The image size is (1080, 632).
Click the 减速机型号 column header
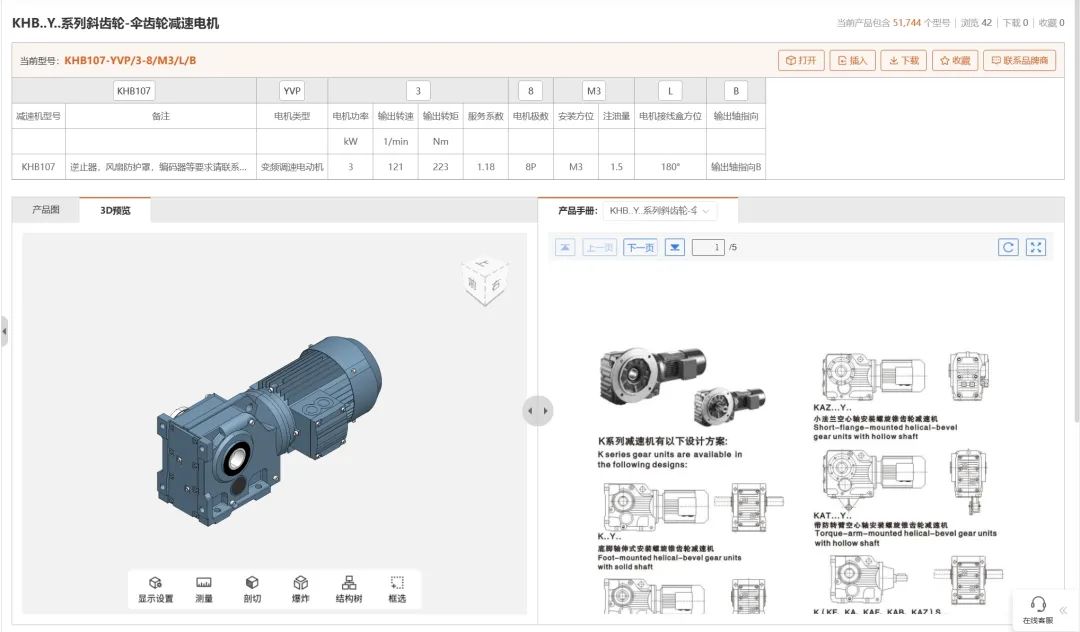click(39, 116)
